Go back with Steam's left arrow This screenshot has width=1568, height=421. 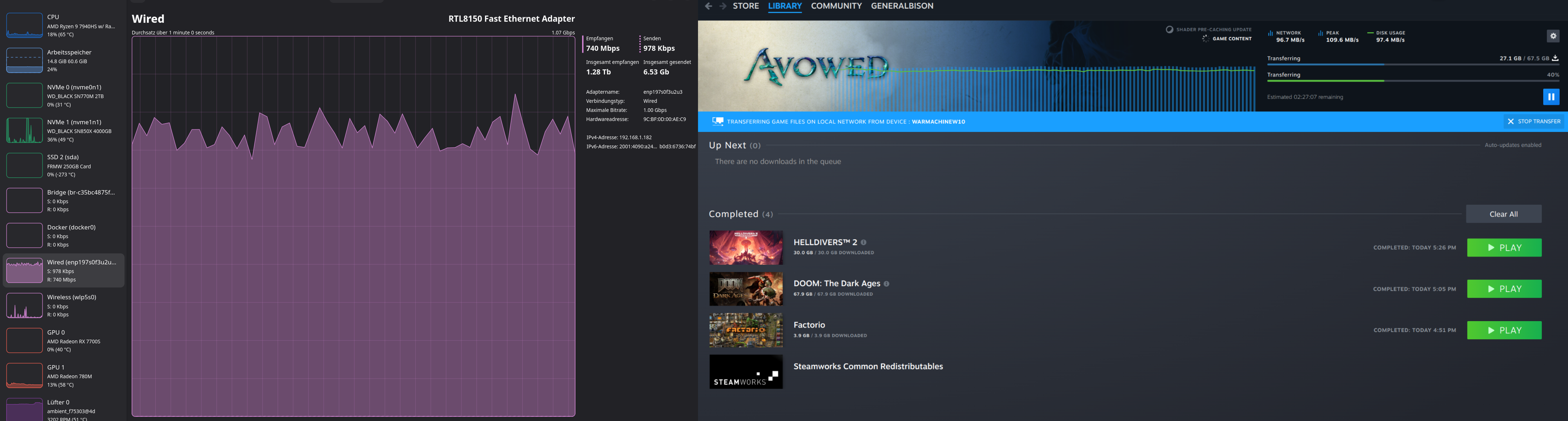click(708, 6)
